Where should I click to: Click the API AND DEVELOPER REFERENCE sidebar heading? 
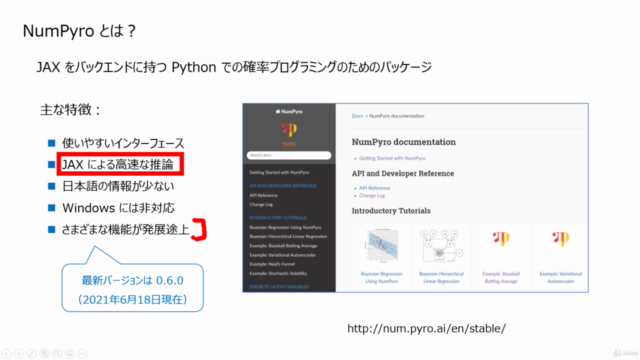click(x=282, y=186)
